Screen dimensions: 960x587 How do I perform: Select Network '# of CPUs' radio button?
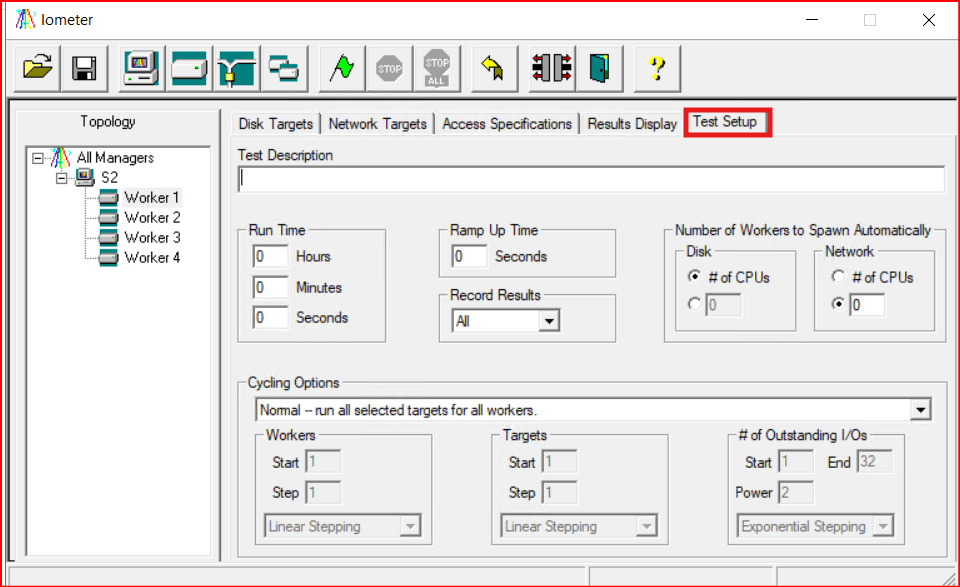[x=838, y=277]
